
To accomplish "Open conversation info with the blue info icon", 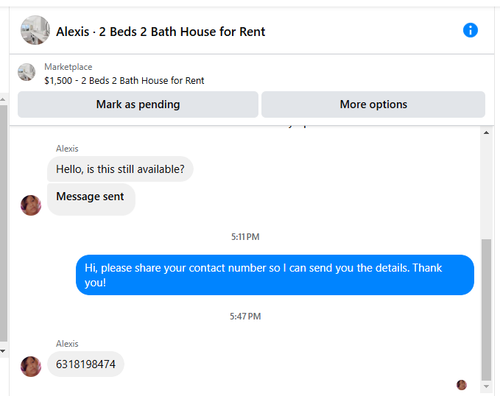I will point(470,30).
